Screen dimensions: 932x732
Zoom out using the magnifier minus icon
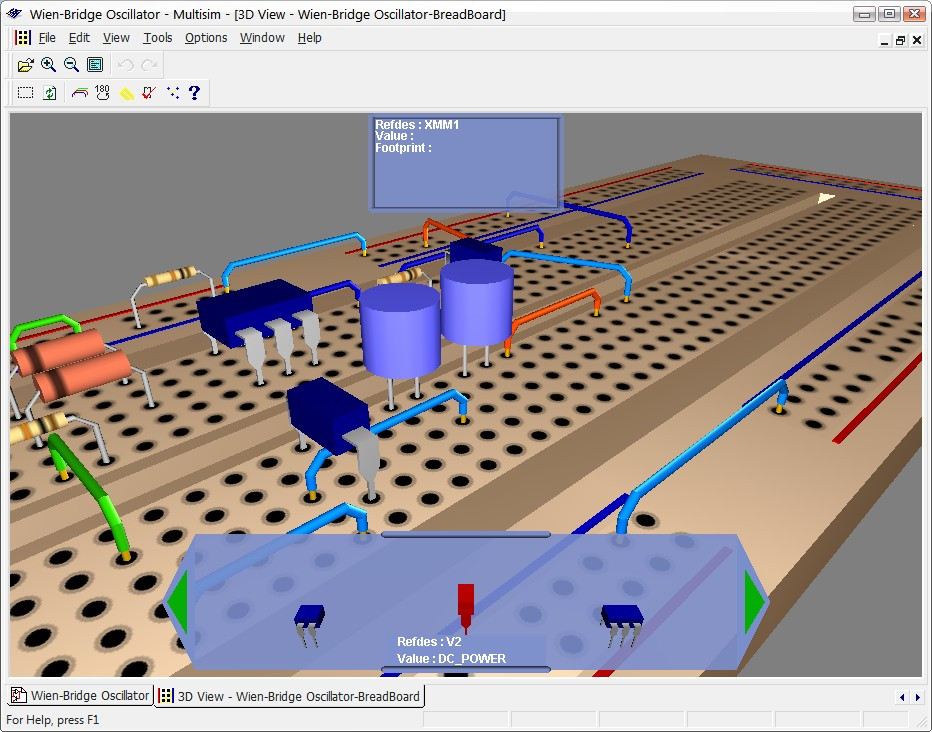[x=71, y=65]
